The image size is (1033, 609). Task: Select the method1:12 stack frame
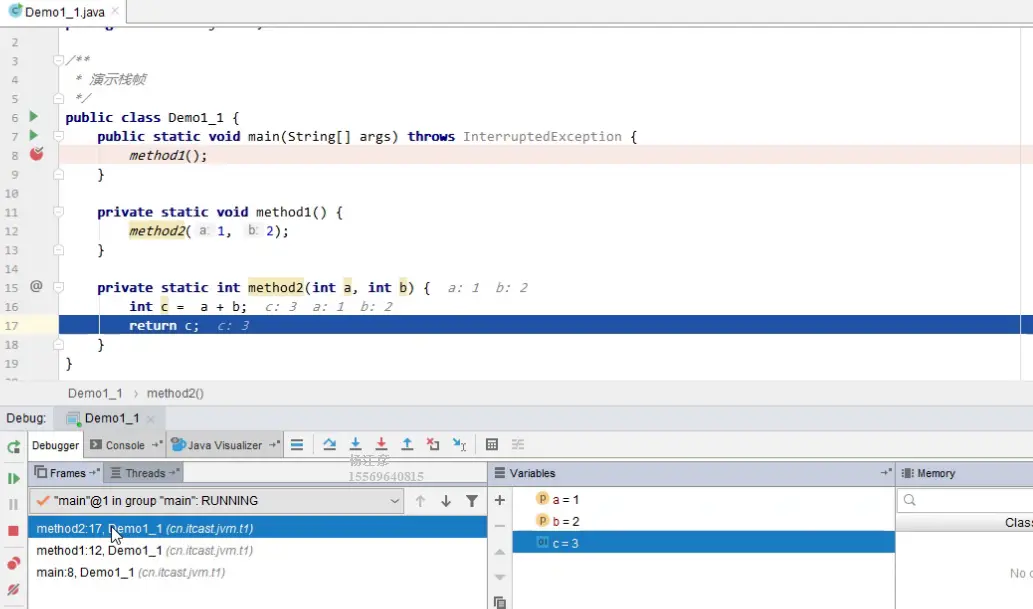[257, 550]
